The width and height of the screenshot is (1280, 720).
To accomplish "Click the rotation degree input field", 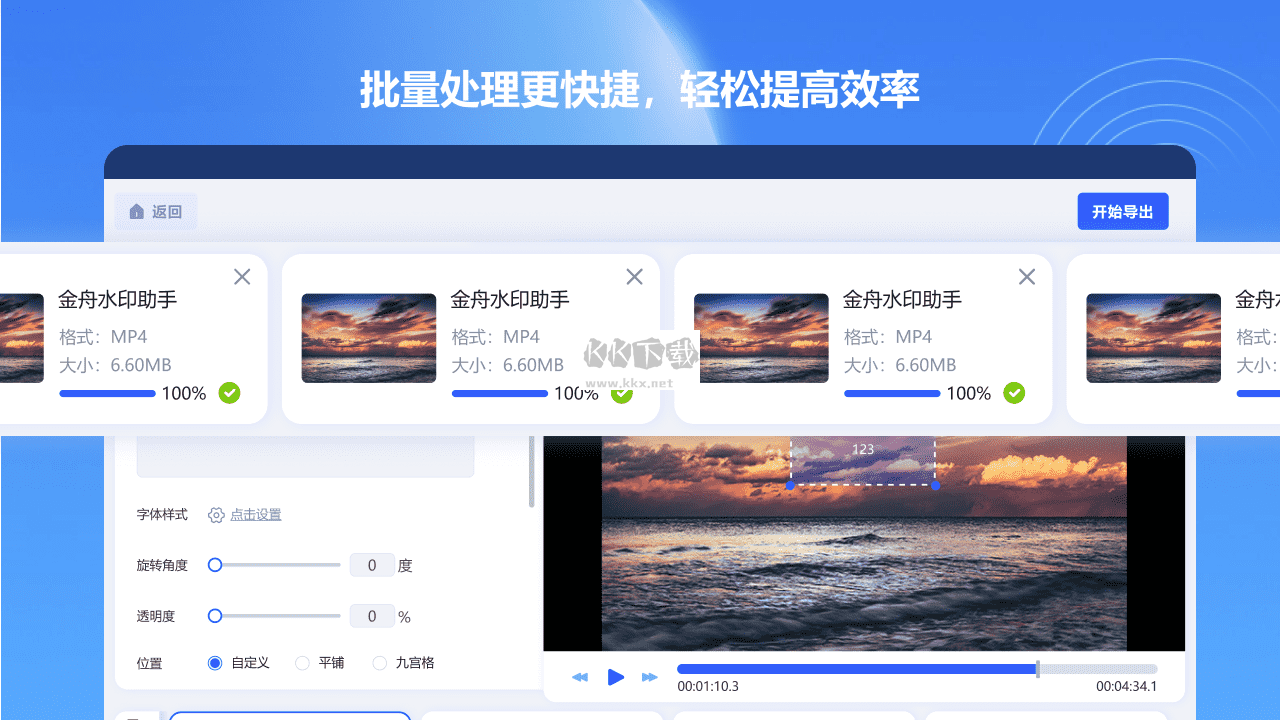I will click(372, 564).
